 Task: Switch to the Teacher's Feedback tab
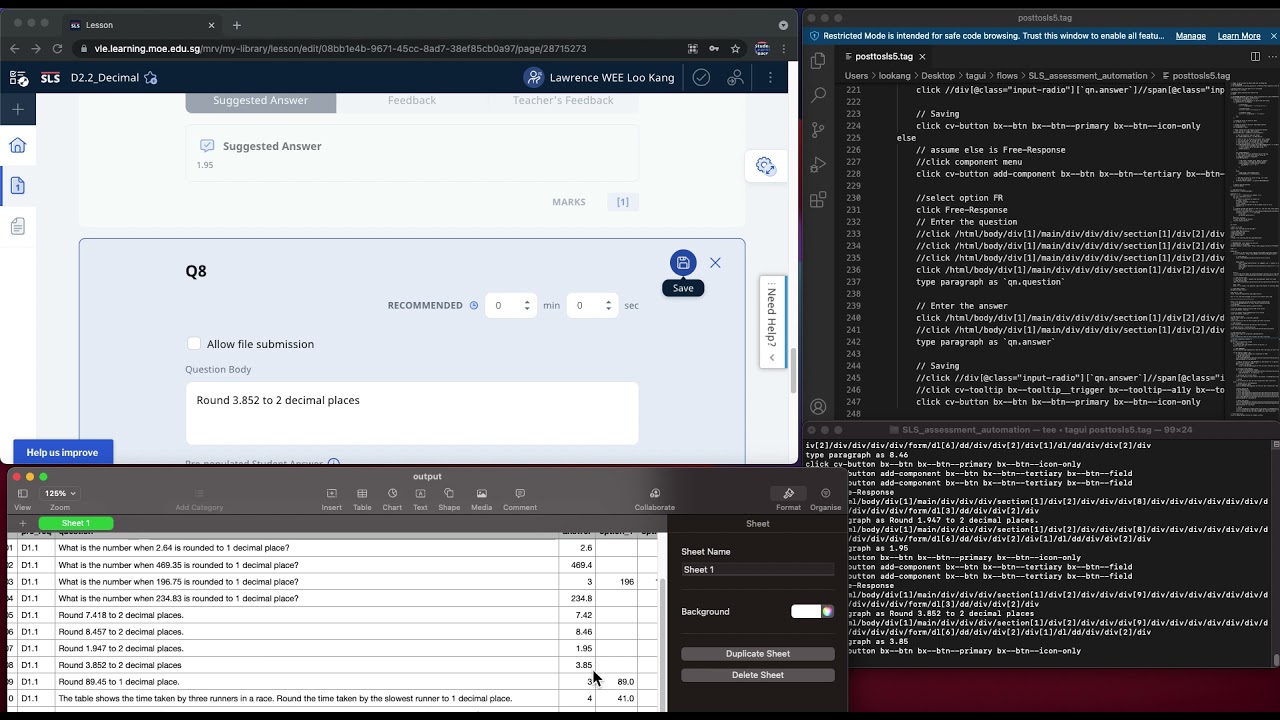point(563,100)
